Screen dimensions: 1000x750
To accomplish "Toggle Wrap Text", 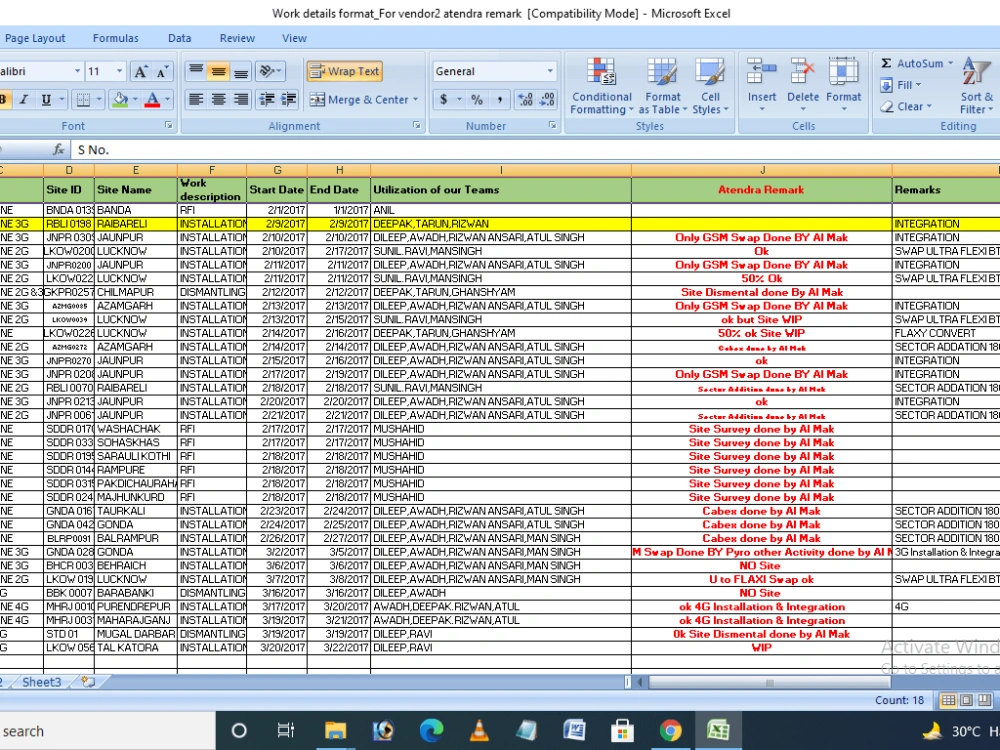I will click(344, 71).
